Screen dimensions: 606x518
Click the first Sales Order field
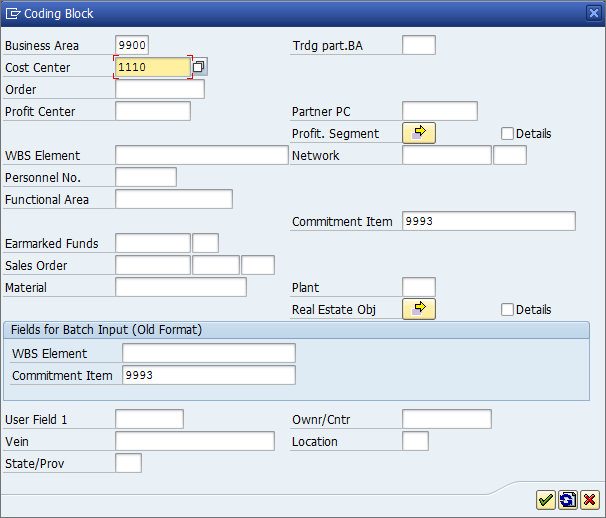coord(153,266)
